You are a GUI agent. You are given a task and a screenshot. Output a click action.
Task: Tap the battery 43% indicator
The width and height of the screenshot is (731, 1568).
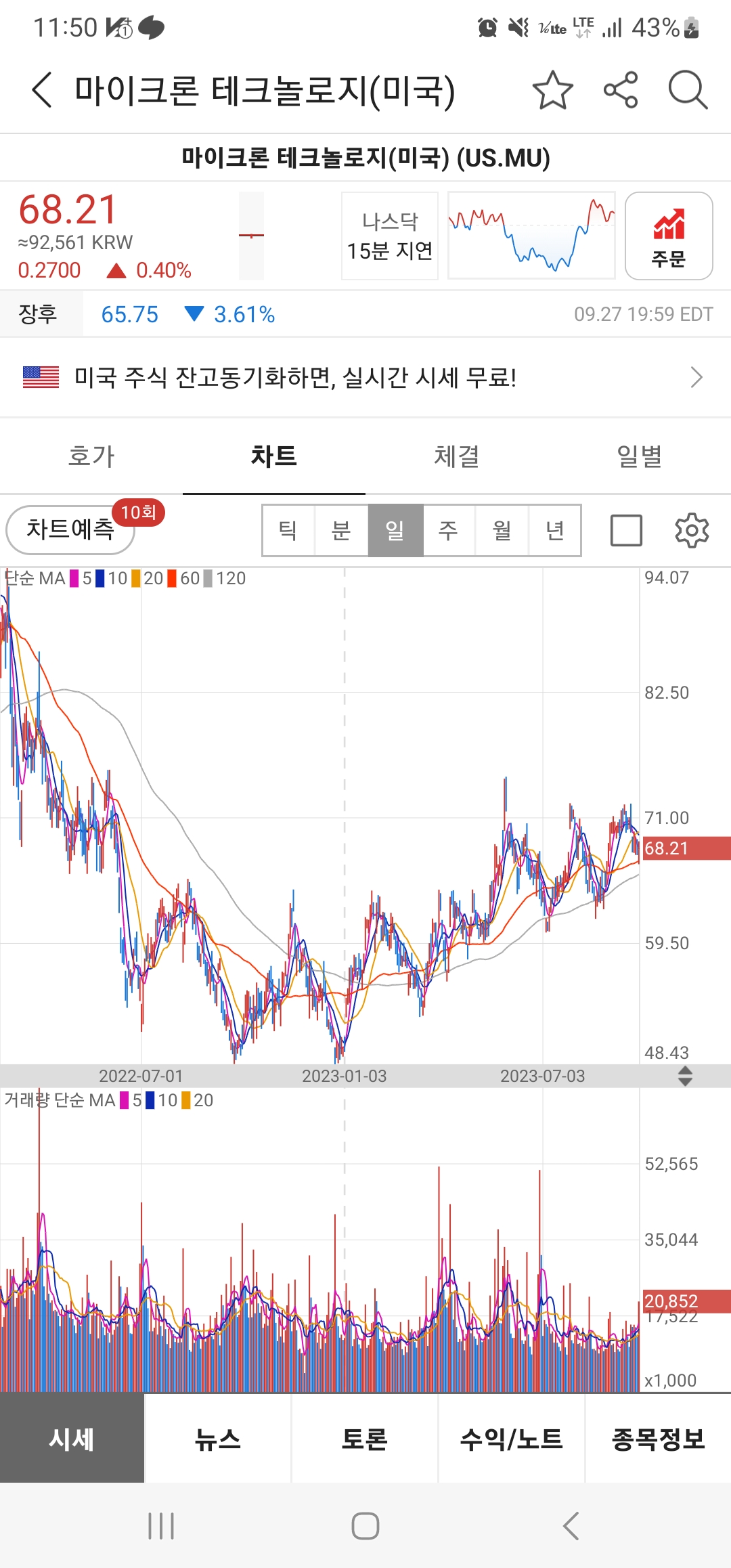pyautogui.click(x=665, y=28)
